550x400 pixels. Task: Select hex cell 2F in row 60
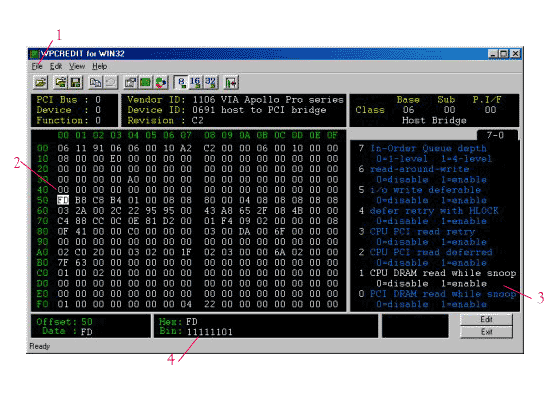(x=262, y=211)
